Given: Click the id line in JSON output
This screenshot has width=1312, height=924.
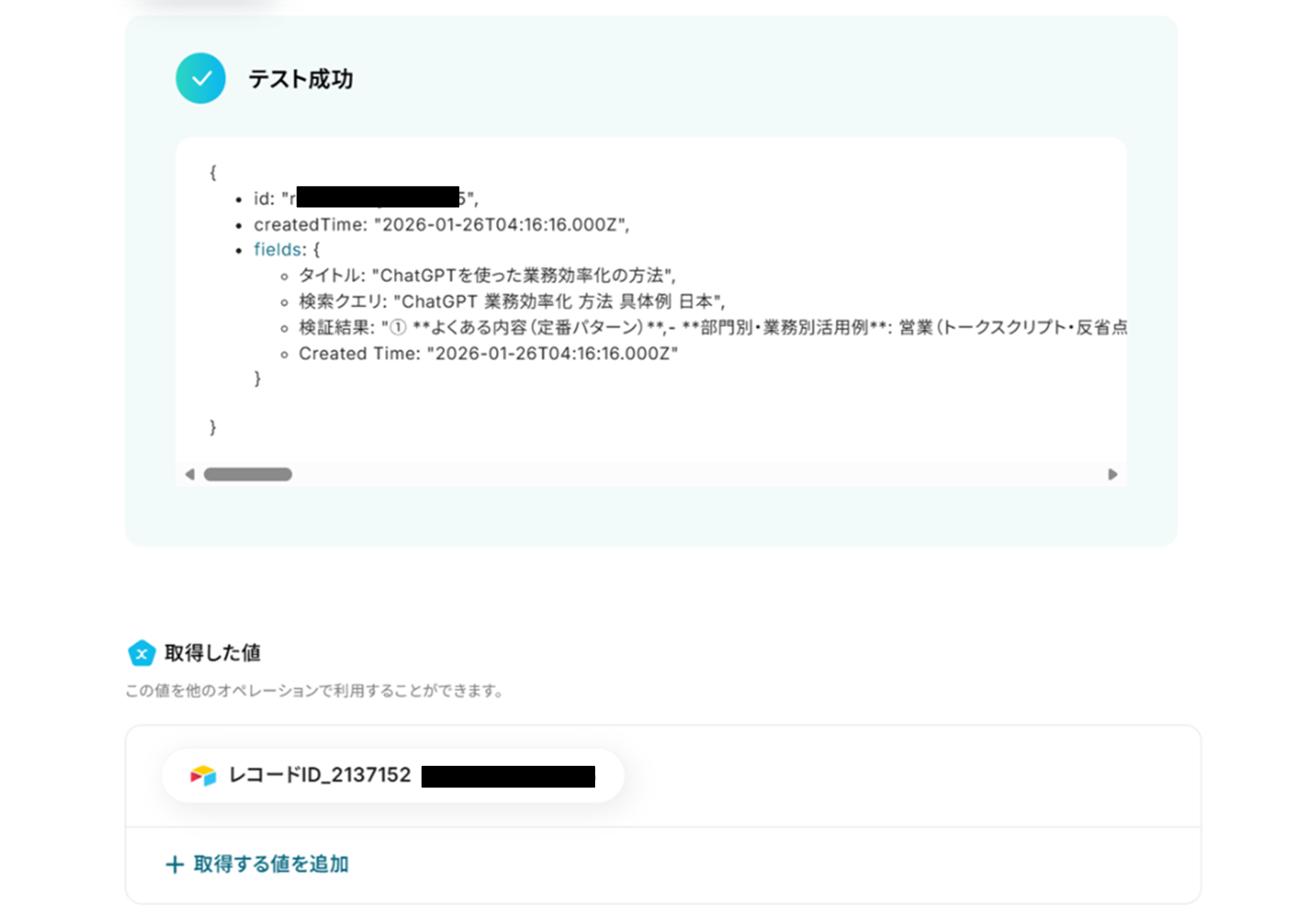Looking at the screenshot, I should coord(366,199).
